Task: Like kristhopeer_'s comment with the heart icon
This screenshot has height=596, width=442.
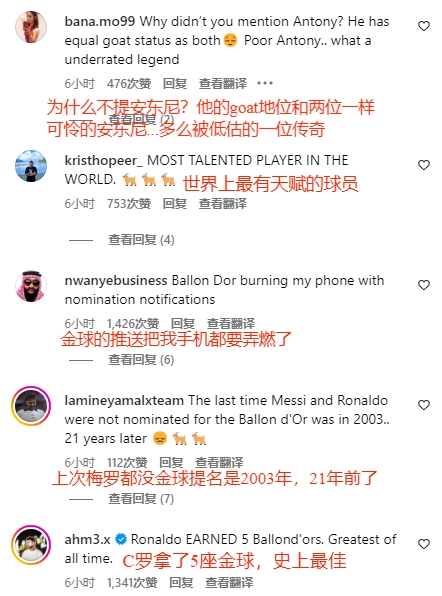Action: coord(424,165)
